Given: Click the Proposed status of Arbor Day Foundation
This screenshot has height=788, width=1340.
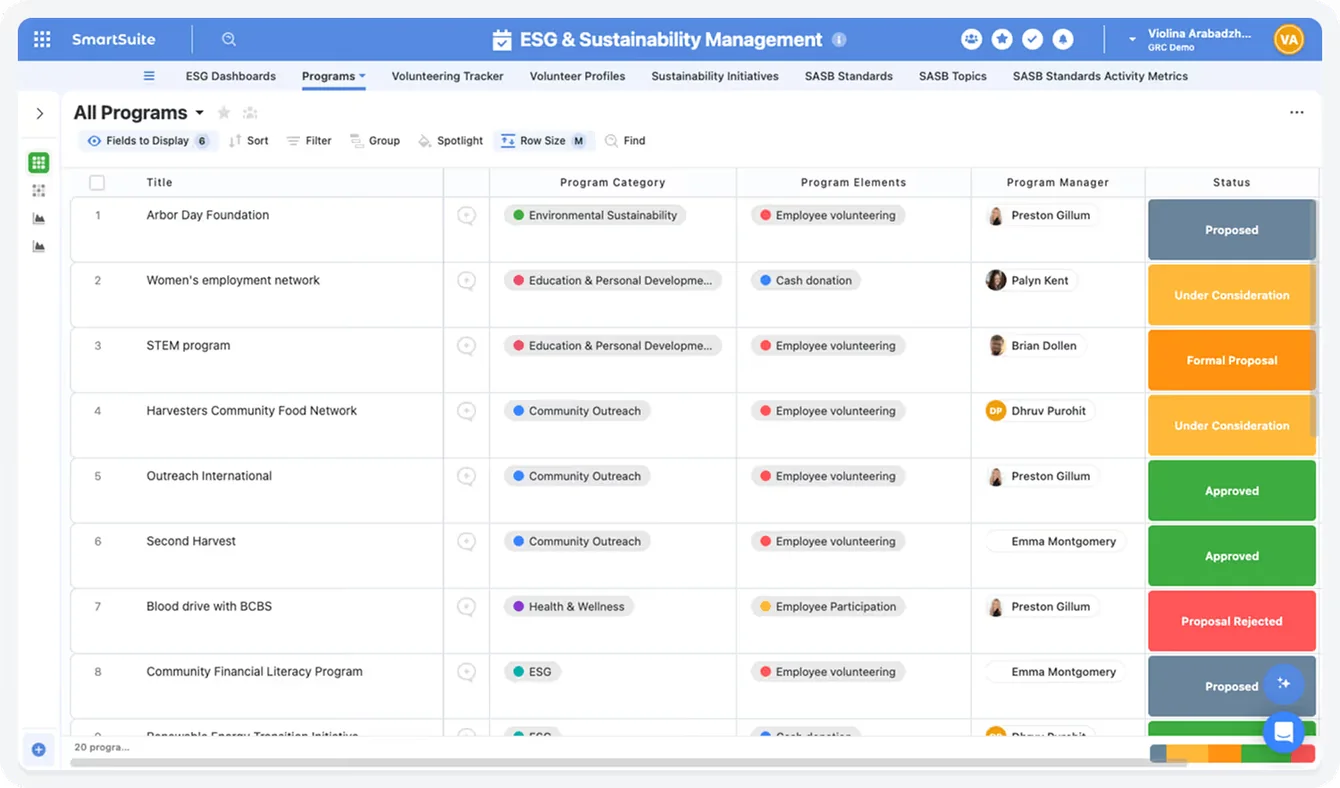Looking at the screenshot, I should coord(1231,230).
